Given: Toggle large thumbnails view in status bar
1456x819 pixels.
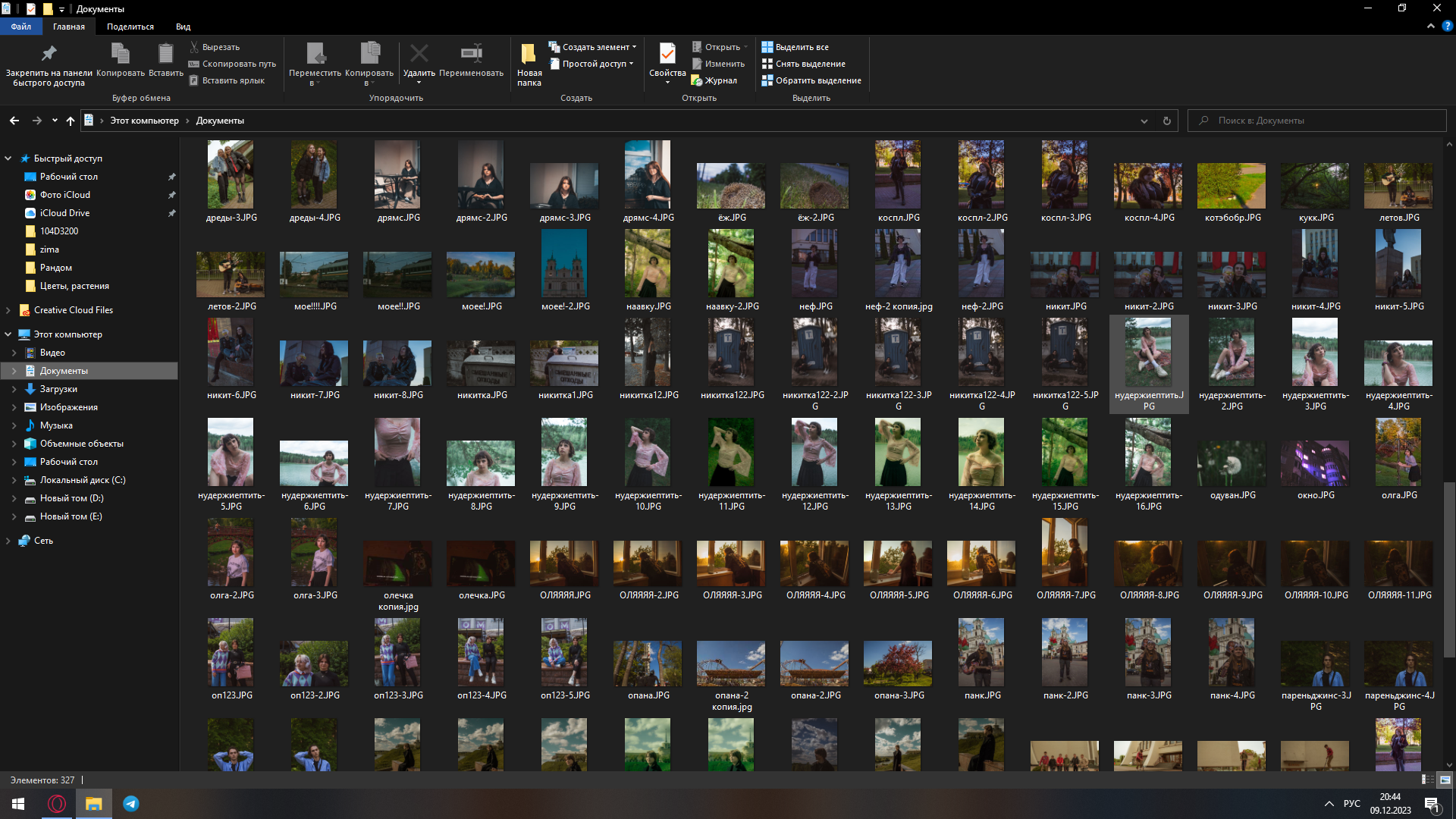Looking at the screenshot, I should tap(1445, 780).
